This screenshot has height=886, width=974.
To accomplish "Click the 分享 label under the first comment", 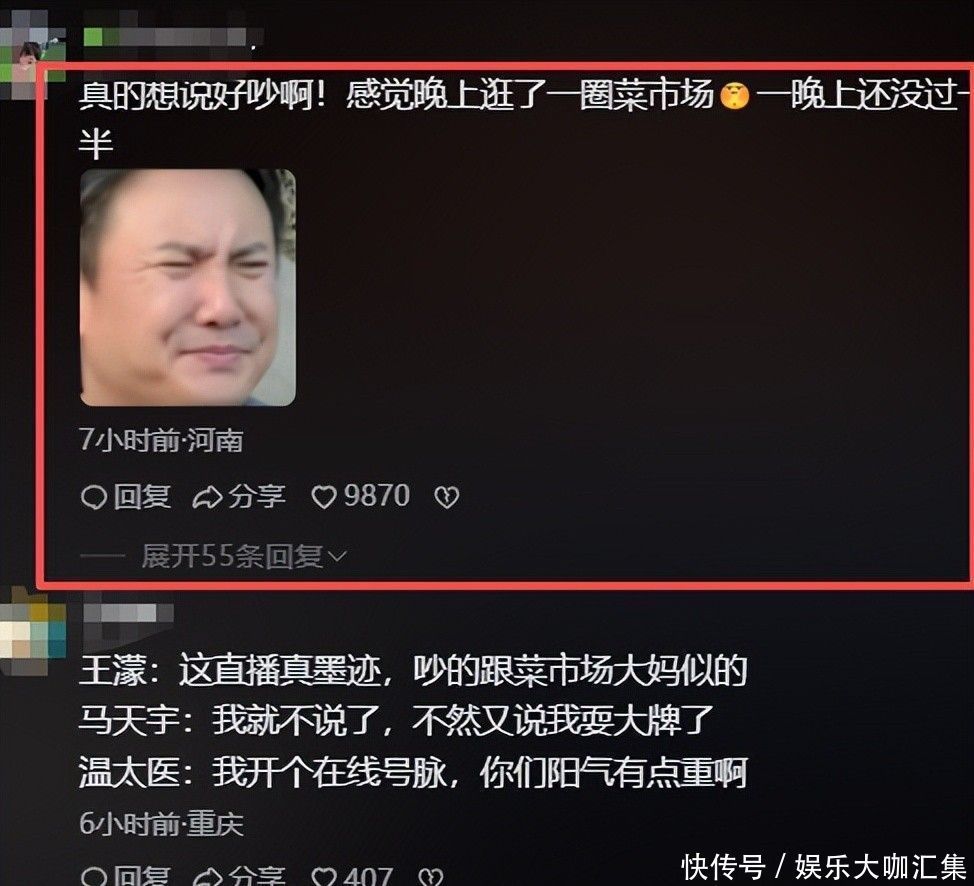I will [257, 496].
